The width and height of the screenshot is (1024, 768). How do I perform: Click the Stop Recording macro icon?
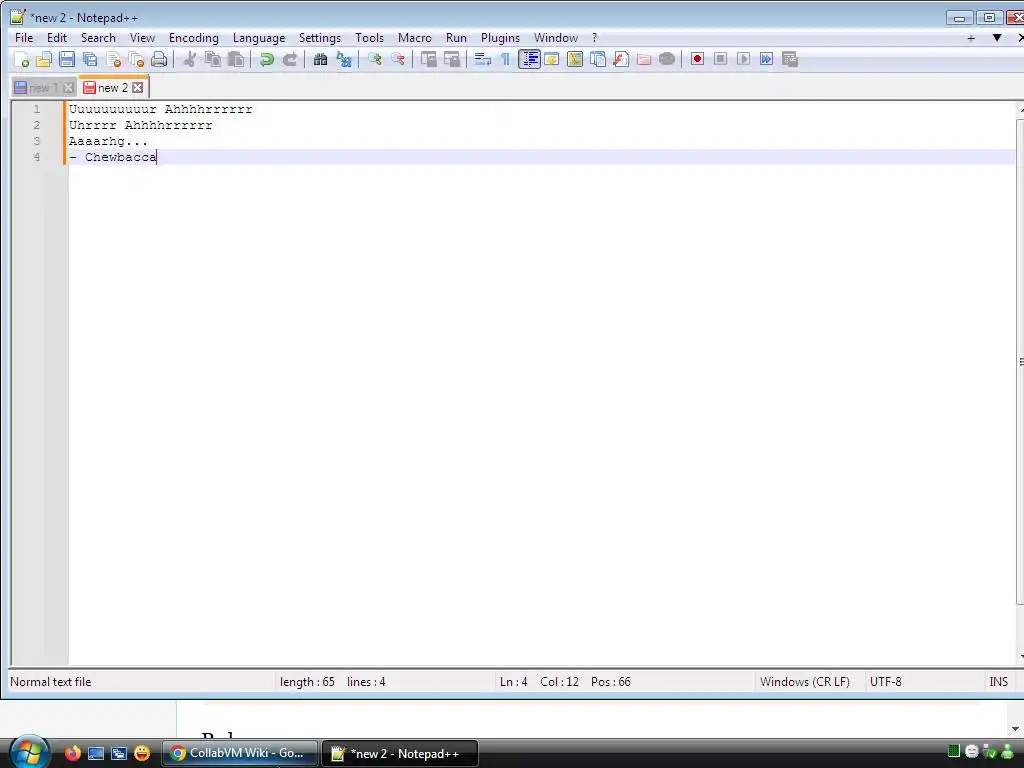click(720, 59)
